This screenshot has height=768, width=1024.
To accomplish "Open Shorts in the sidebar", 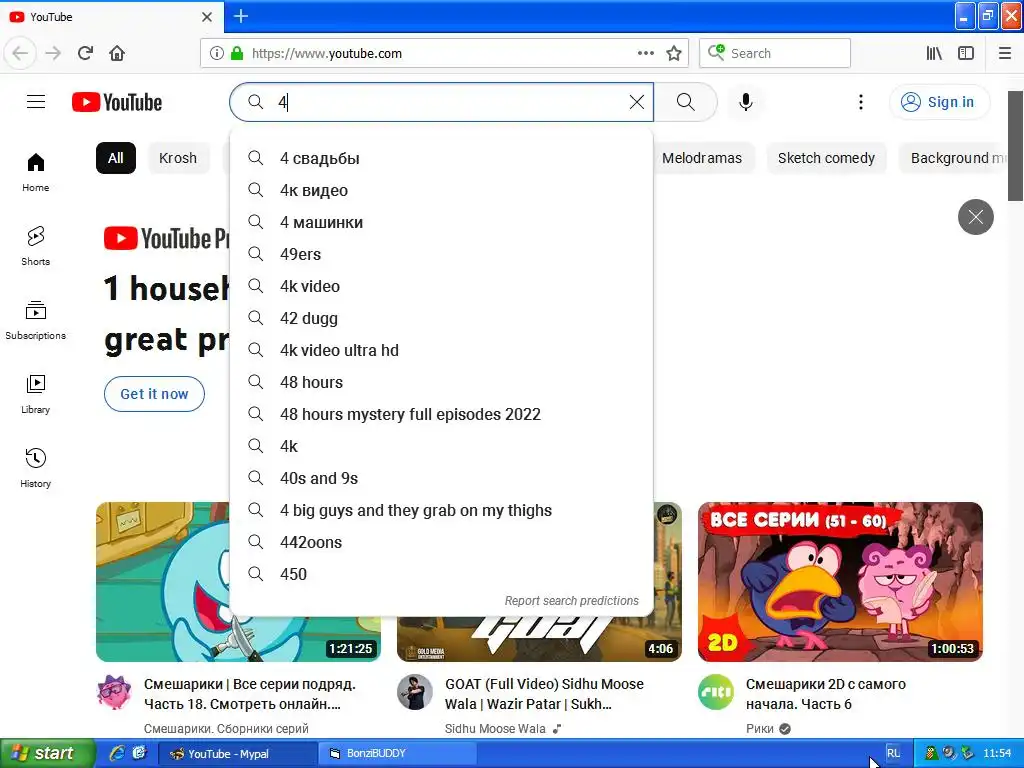I will point(35,246).
